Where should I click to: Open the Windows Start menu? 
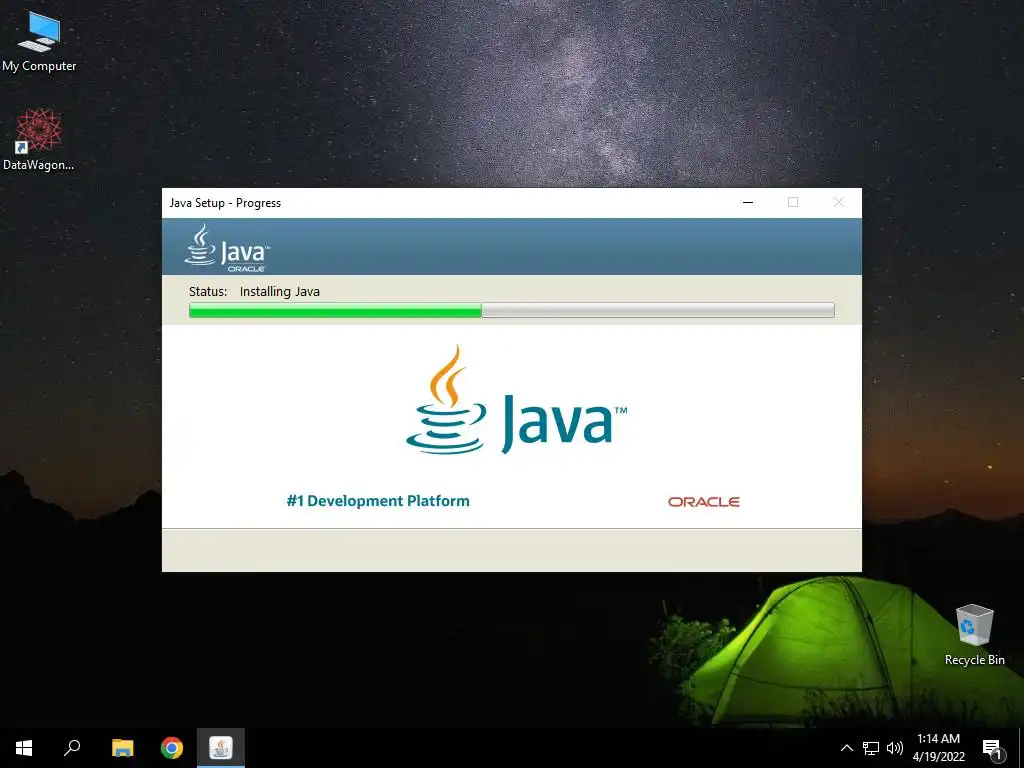coord(24,748)
